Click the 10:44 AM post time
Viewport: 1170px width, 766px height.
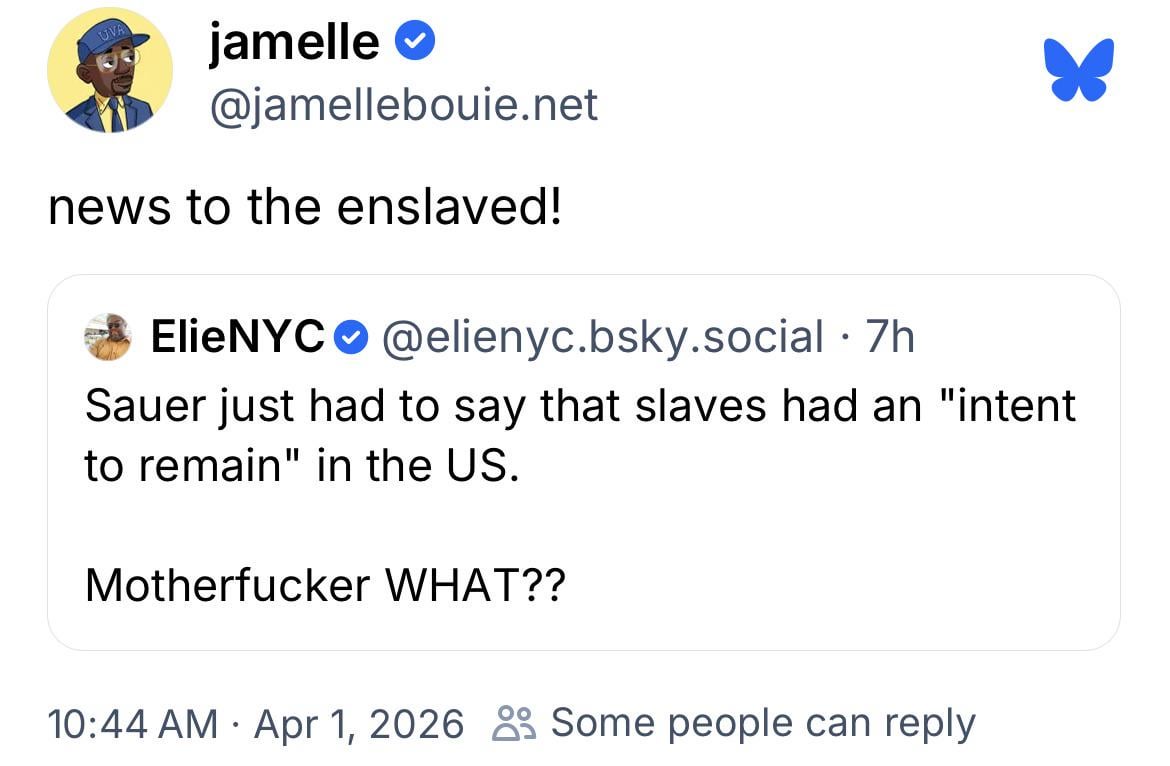tap(132, 722)
